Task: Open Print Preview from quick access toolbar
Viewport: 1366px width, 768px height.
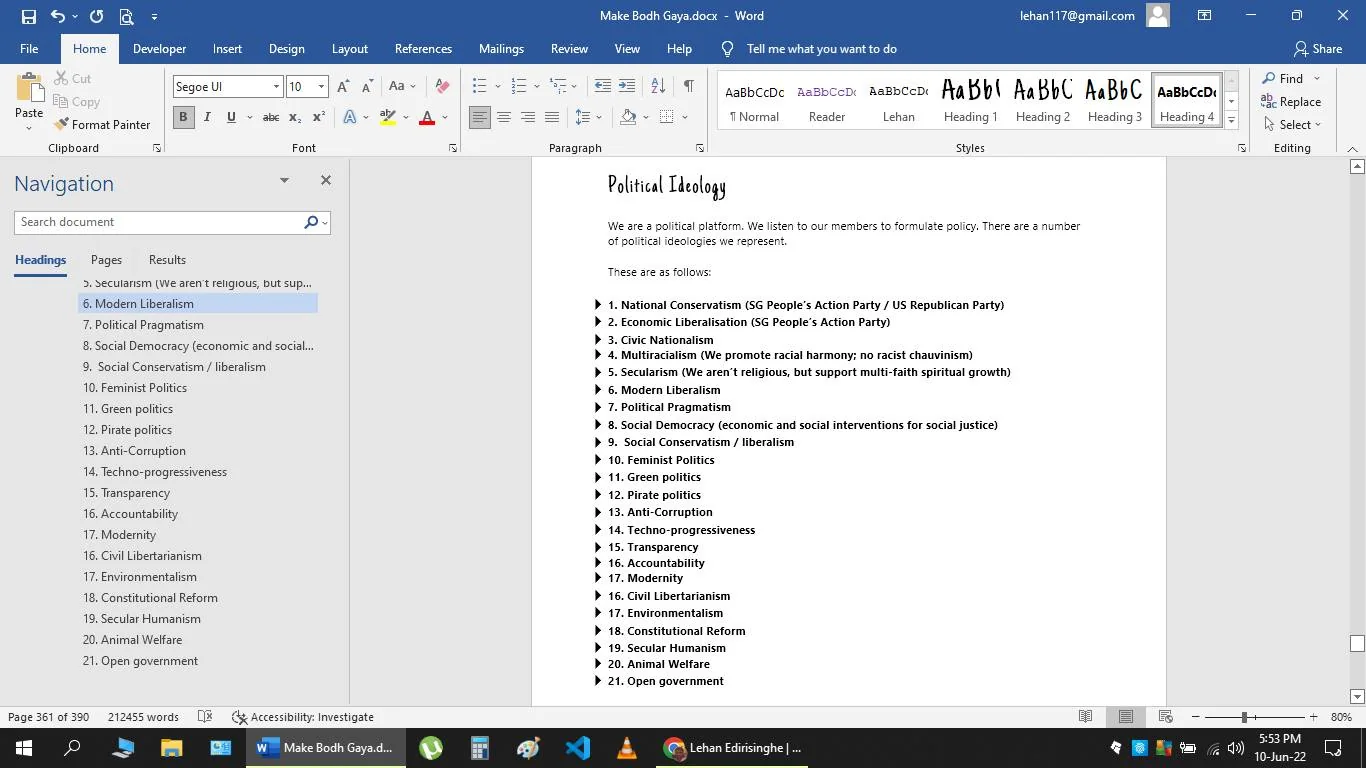Action: (126, 16)
